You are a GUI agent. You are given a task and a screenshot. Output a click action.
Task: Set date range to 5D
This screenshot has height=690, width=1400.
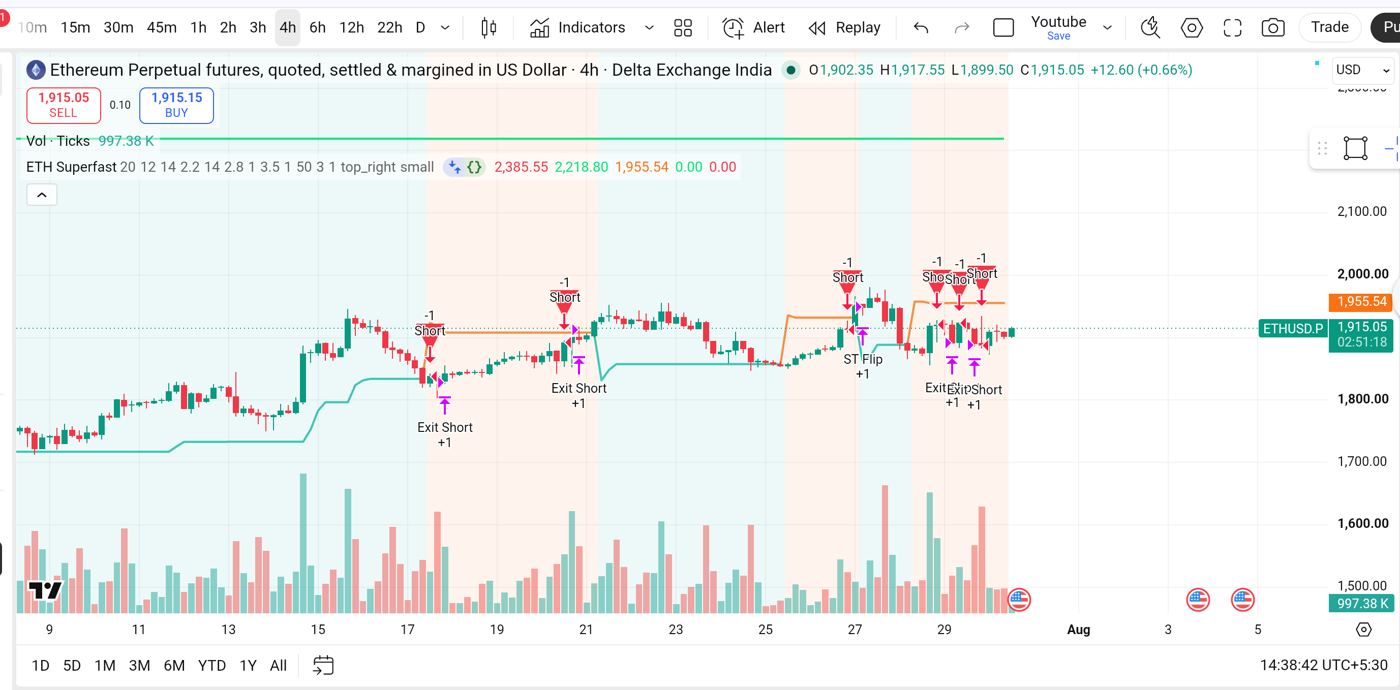(x=72, y=666)
